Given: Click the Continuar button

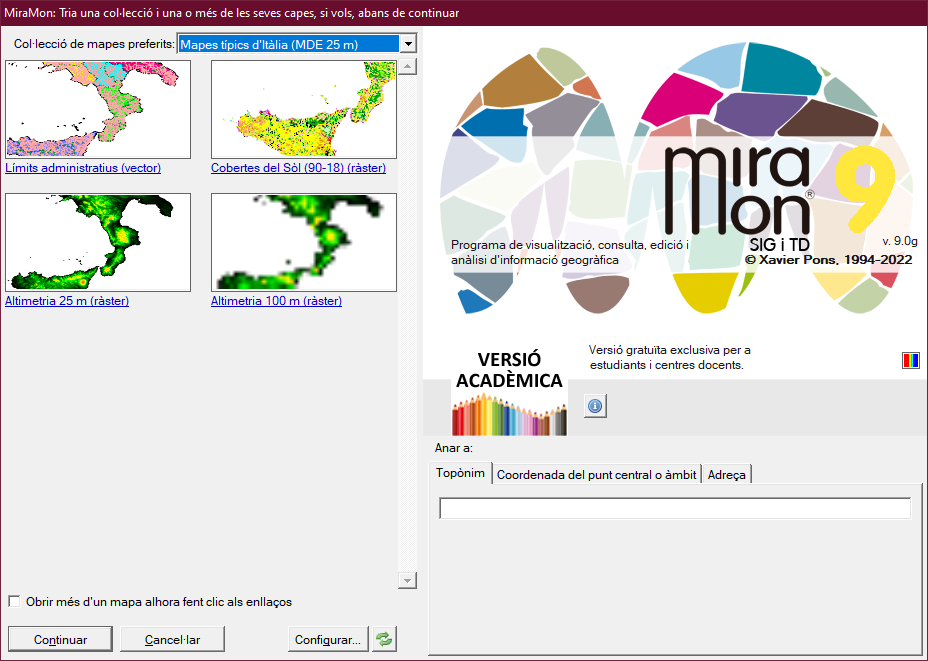Looking at the screenshot, I should pyautogui.click(x=60, y=639).
